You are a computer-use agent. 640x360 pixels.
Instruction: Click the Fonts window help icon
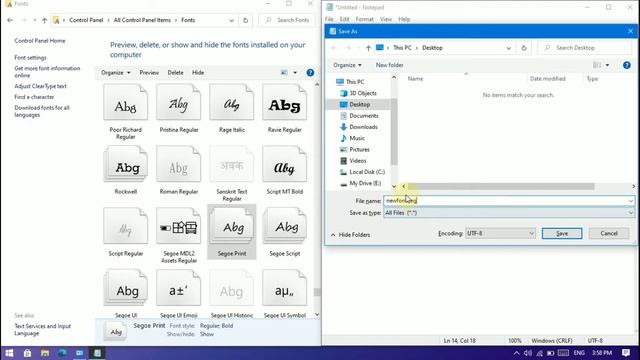pyautogui.click(x=310, y=73)
